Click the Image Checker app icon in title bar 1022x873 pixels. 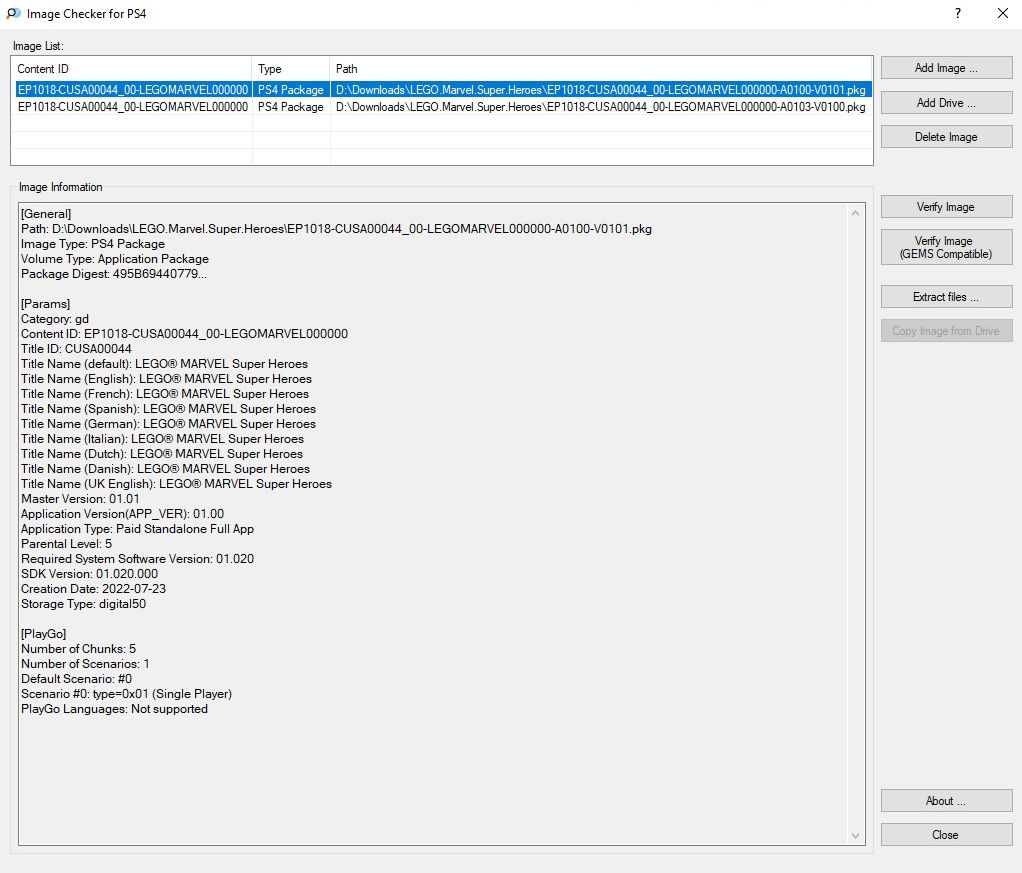(13, 13)
